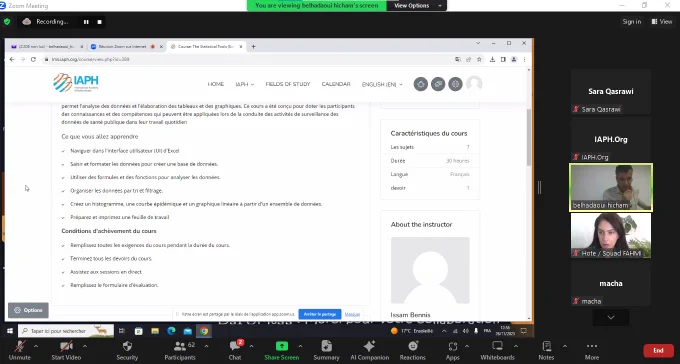680x364 pixels.
Task: Pause the recording
Action: click(86, 22)
